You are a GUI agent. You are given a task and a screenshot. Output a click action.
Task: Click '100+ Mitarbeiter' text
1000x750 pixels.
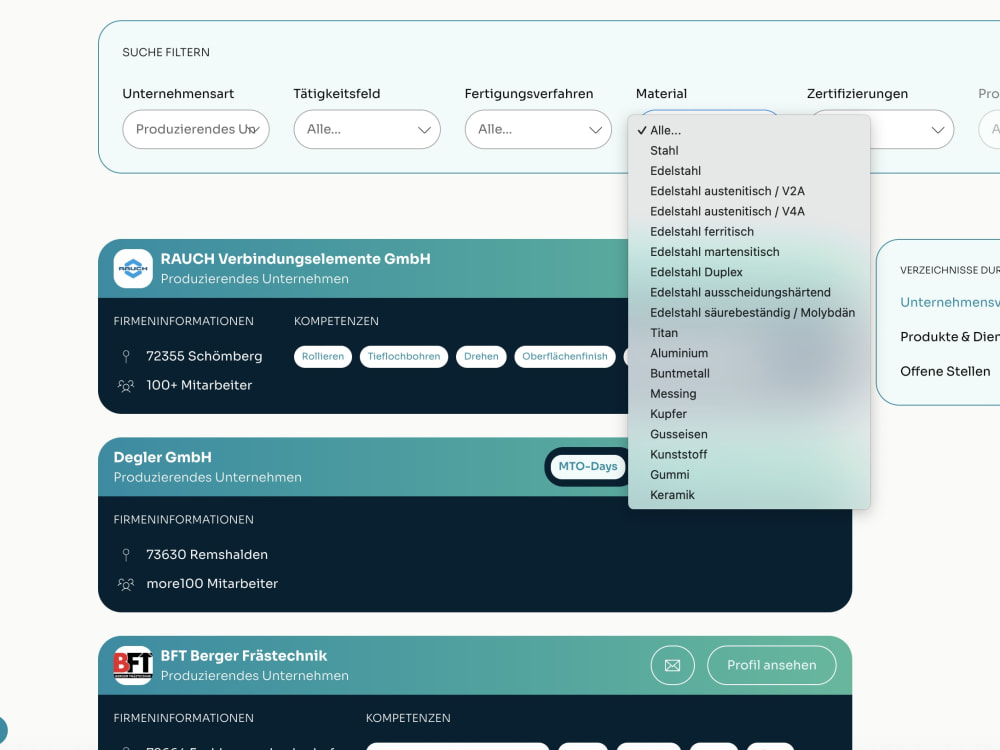[199, 385]
